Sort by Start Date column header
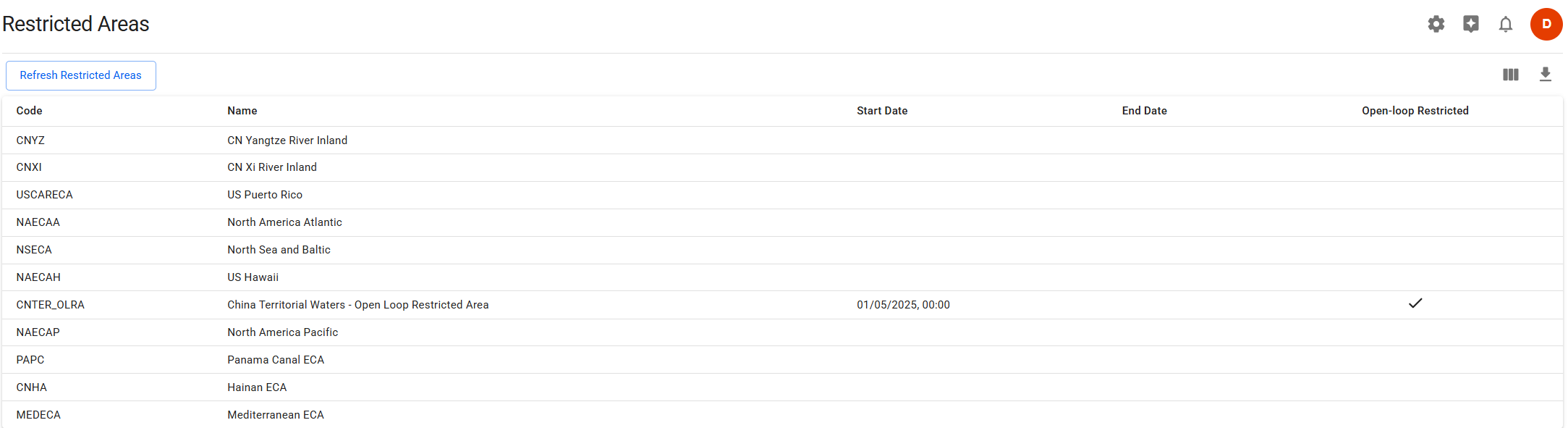This screenshot has width=1568, height=428. coord(882,111)
